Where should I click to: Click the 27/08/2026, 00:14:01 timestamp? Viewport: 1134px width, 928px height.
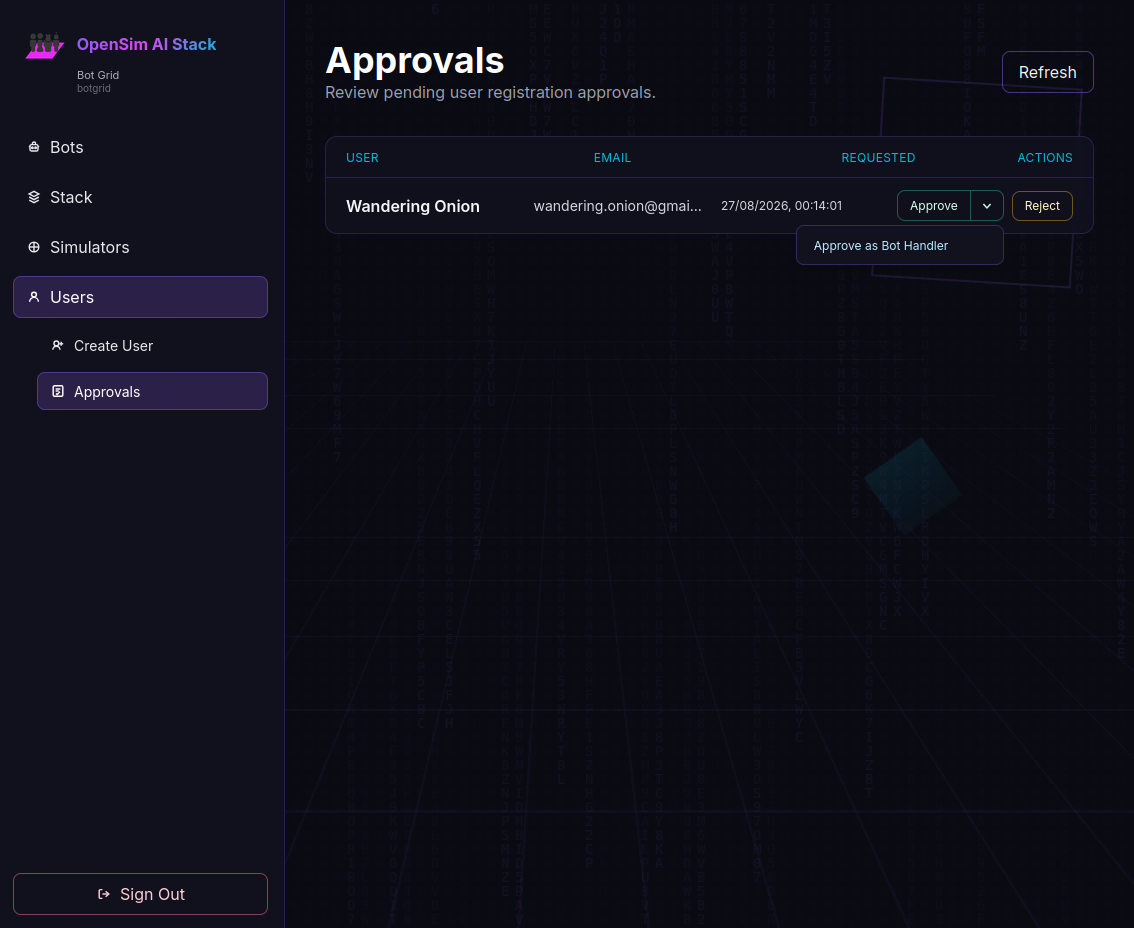point(781,205)
